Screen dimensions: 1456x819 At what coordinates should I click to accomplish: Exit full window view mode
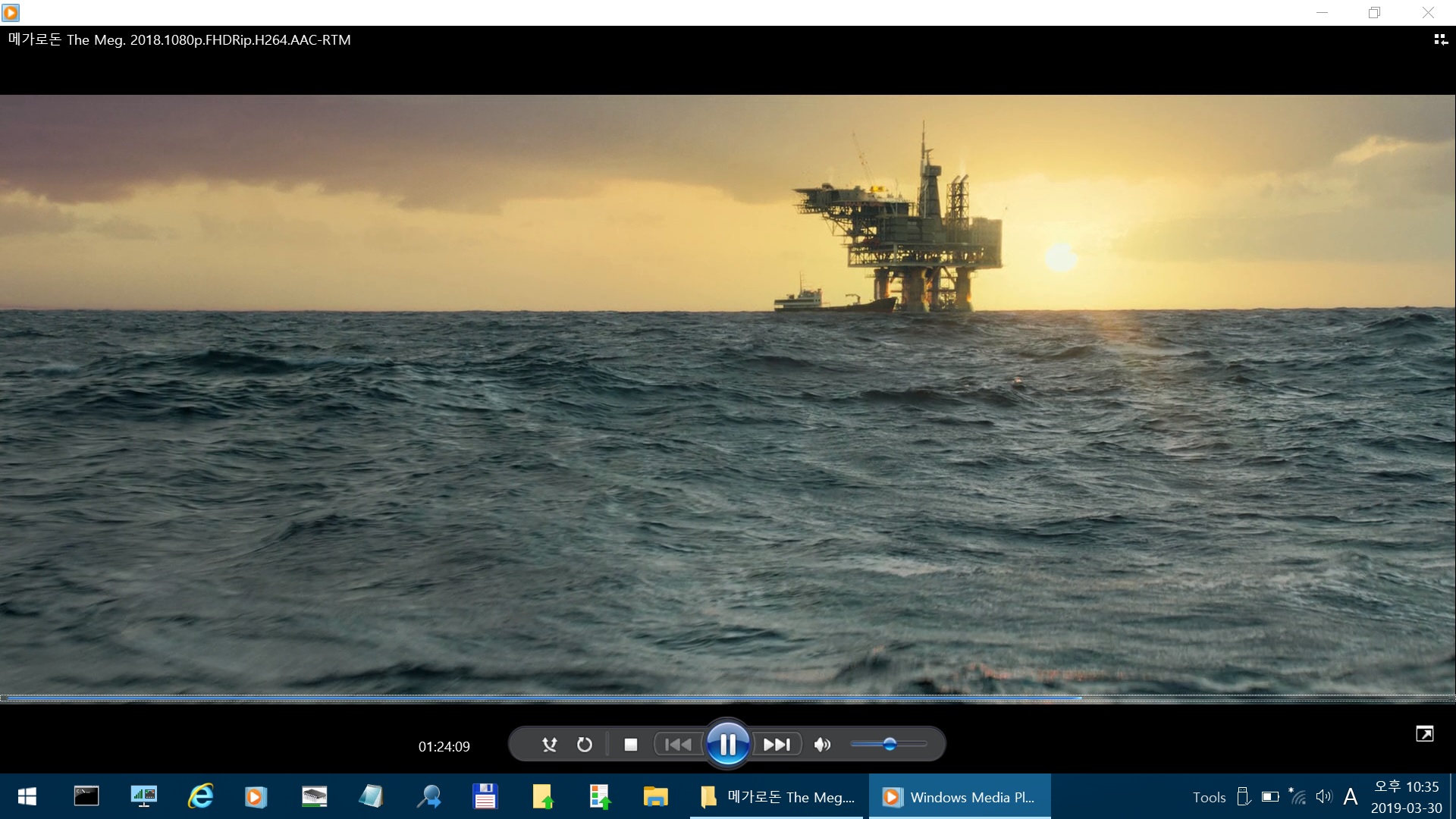coord(1424,733)
